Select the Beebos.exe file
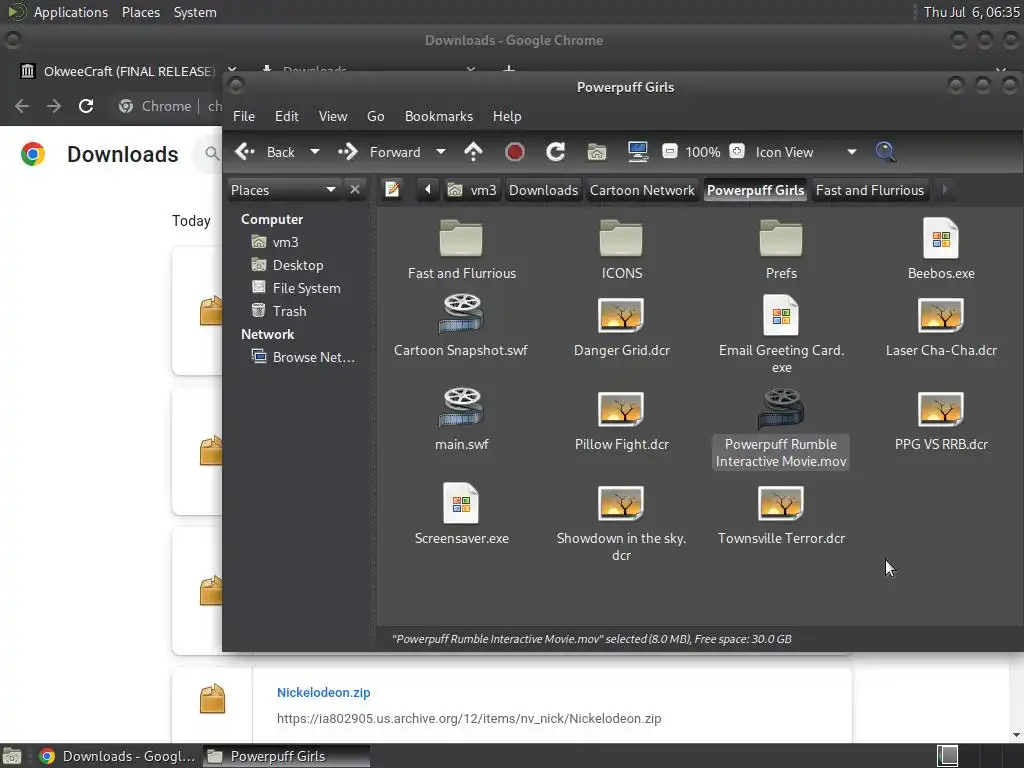The height and width of the screenshot is (768, 1024). coord(941,250)
